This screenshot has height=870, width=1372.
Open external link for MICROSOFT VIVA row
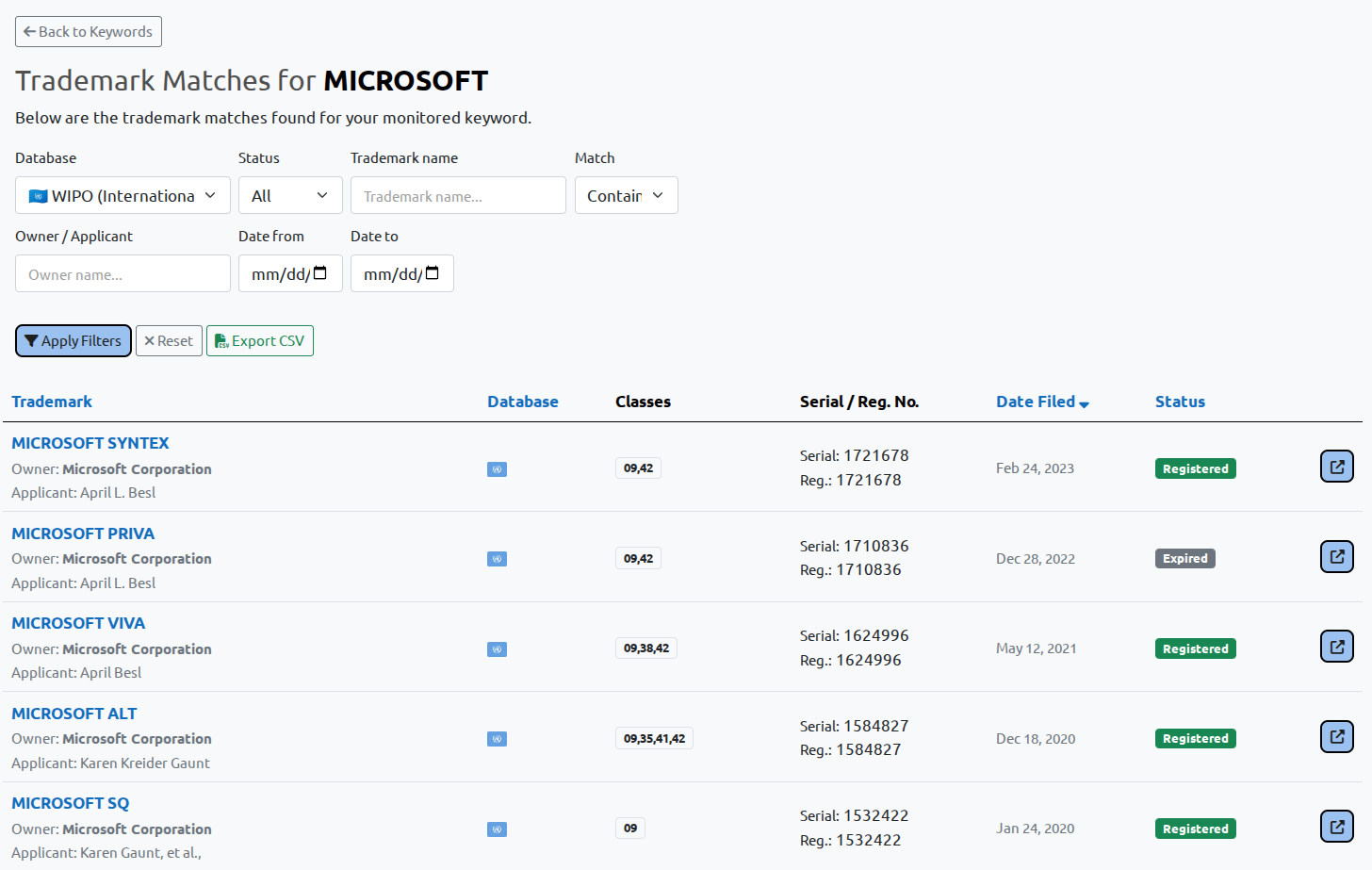click(x=1336, y=646)
